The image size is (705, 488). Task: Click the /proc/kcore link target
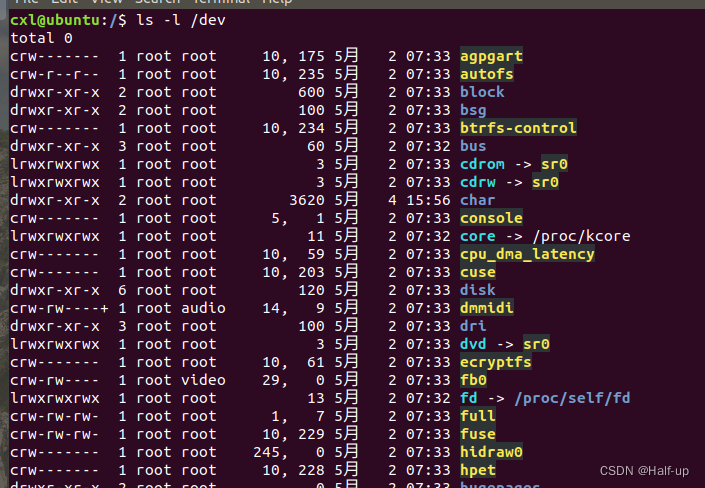pos(581,236)
